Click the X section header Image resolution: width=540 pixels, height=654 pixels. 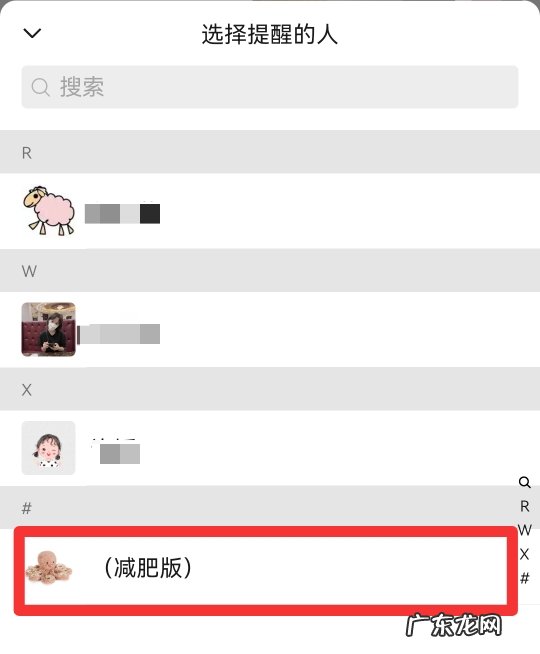tap(270, 389)
